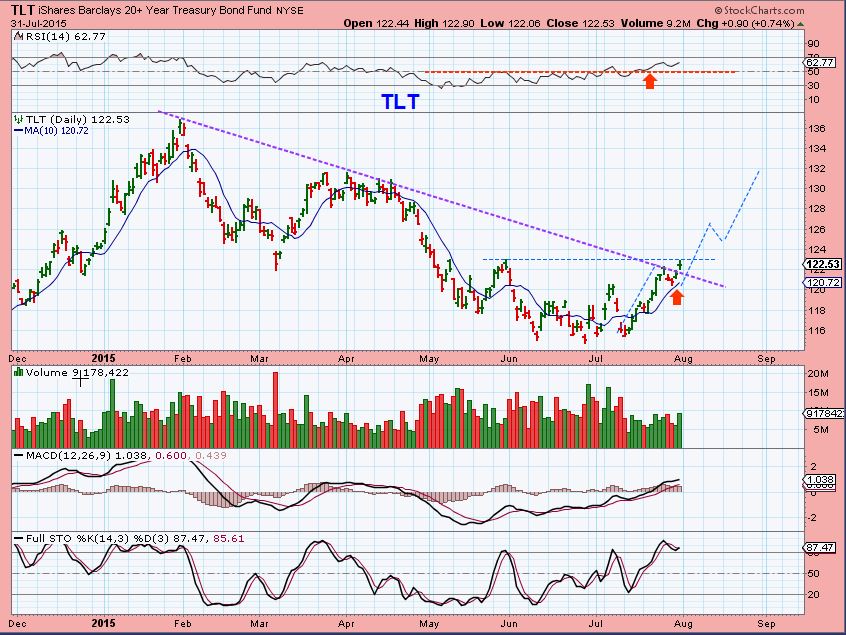Click the TLT ticker symbol in the header
Image resolution: width=846 pixels, height=635 pixels.
coord(23,10)
